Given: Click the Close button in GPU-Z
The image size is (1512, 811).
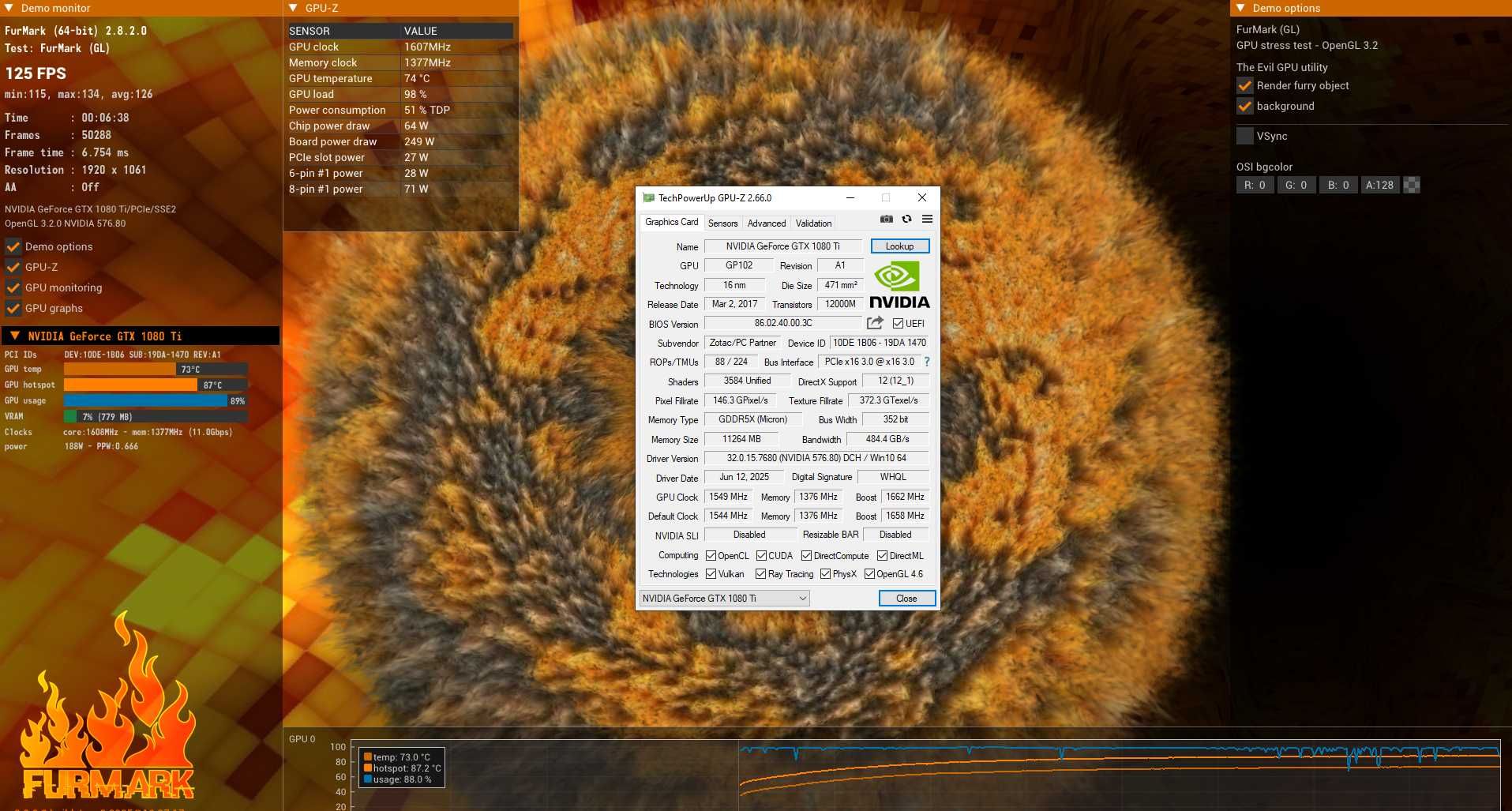Looking at the screenshot, I should click(x=906, y=599).
